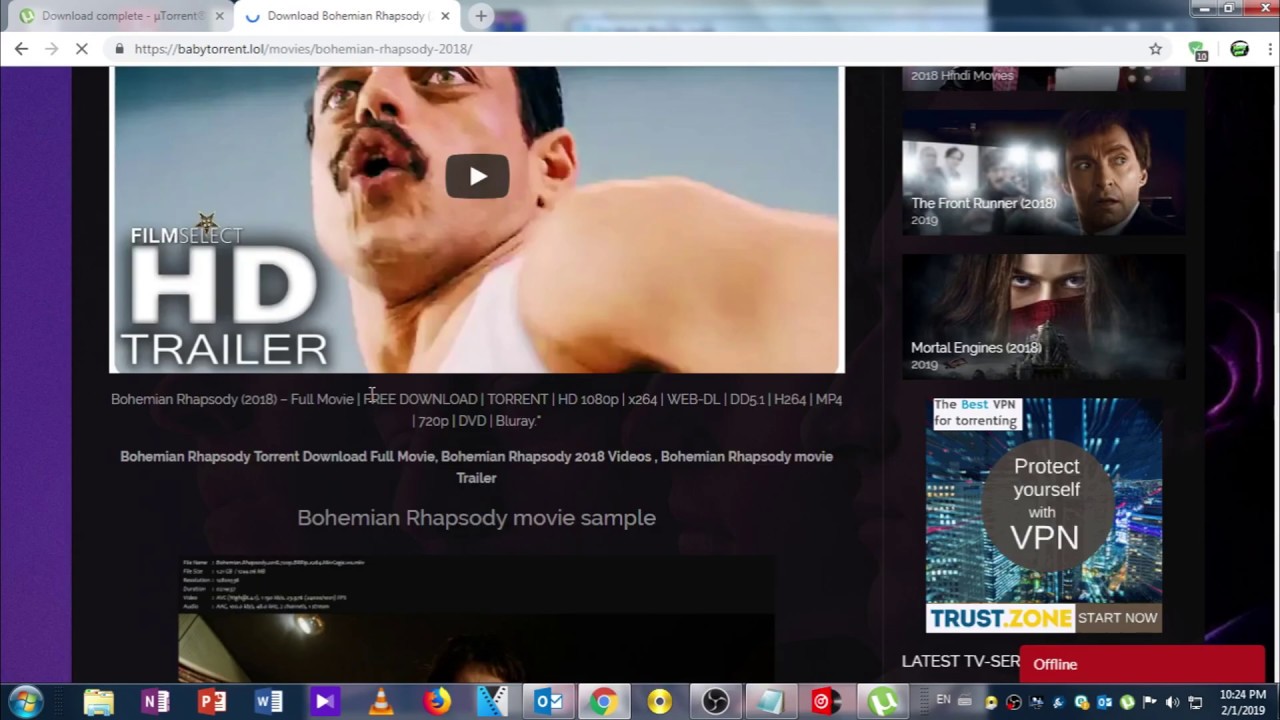View site security lock info
Viewport: 1280px width, 720px height.
[120, 48]
